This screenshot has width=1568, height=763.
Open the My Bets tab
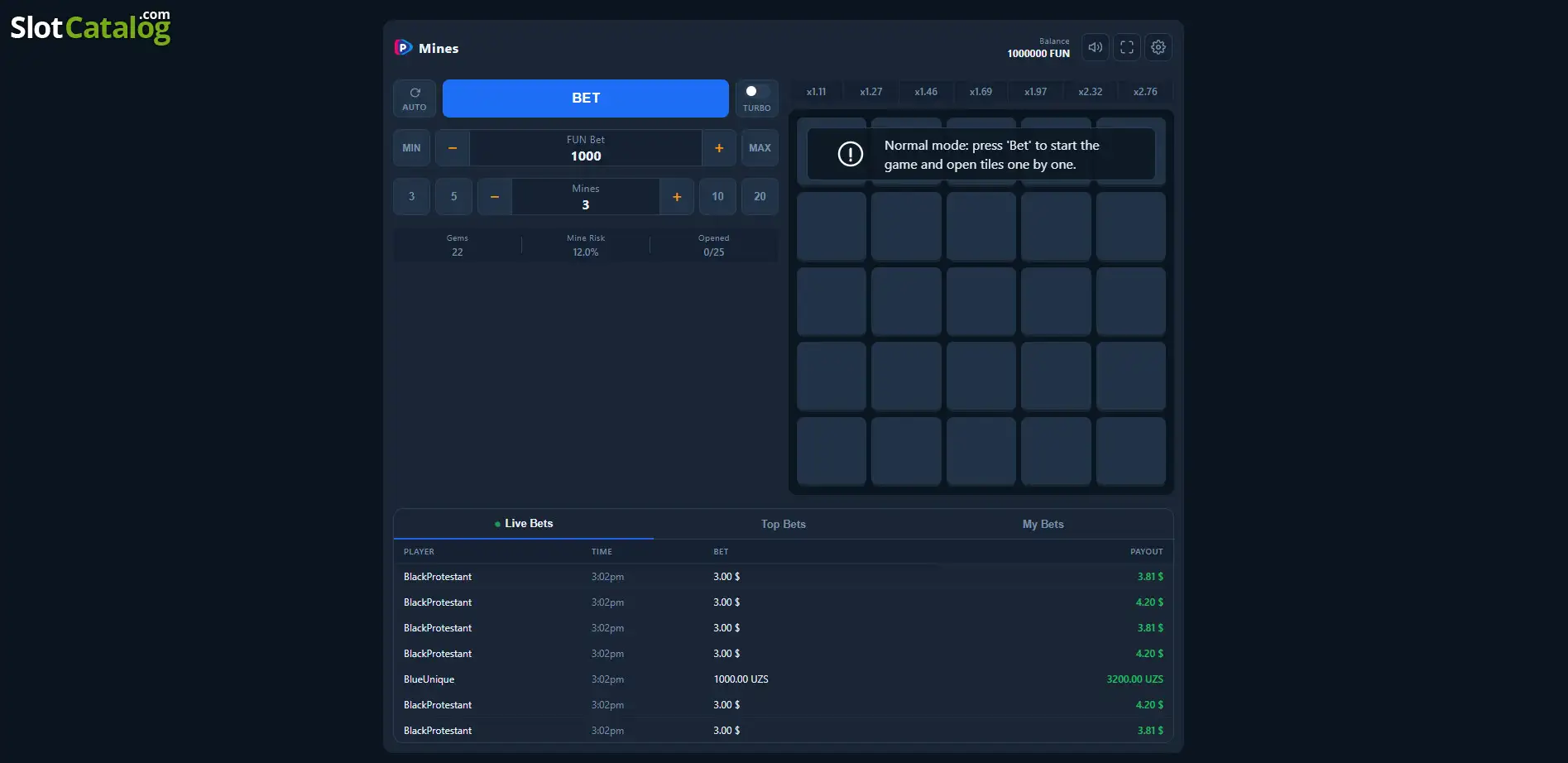1043,524
